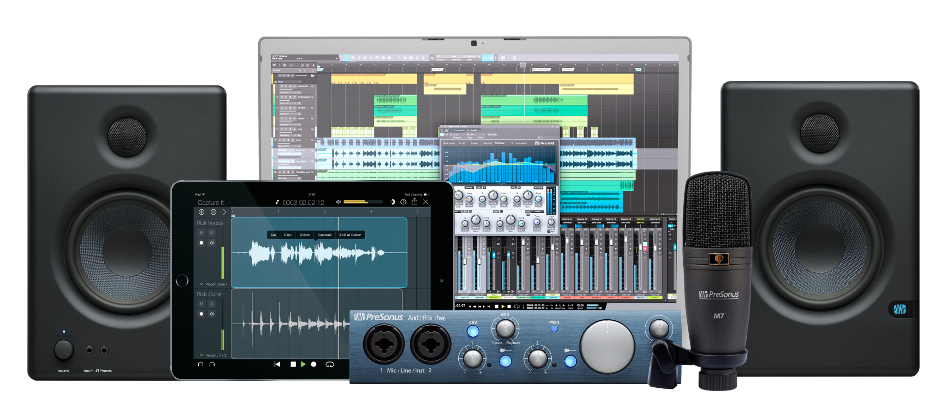Click the second round icon above Rick Vocals track
Screen dimensions: 950x408
point(213,212)
